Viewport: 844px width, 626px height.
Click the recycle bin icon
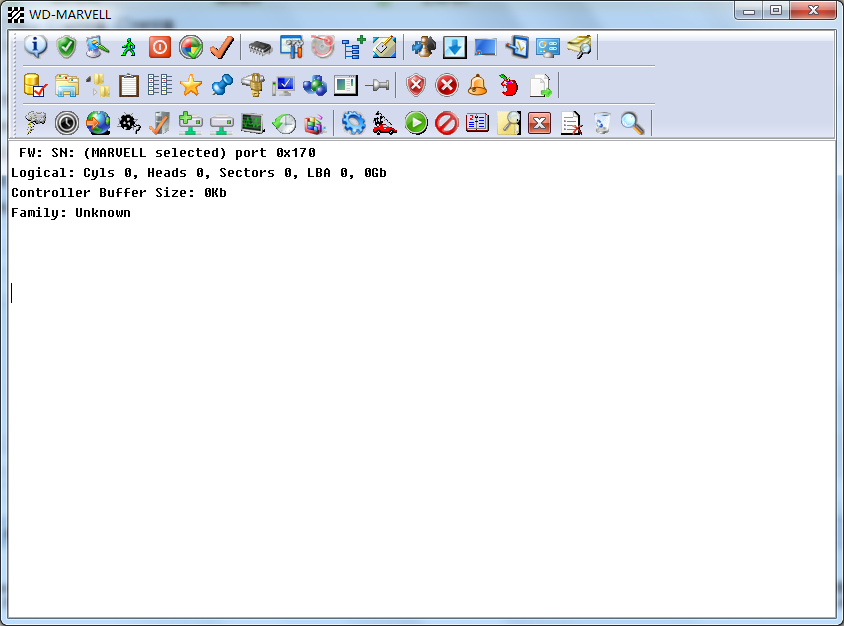[602, 123]
